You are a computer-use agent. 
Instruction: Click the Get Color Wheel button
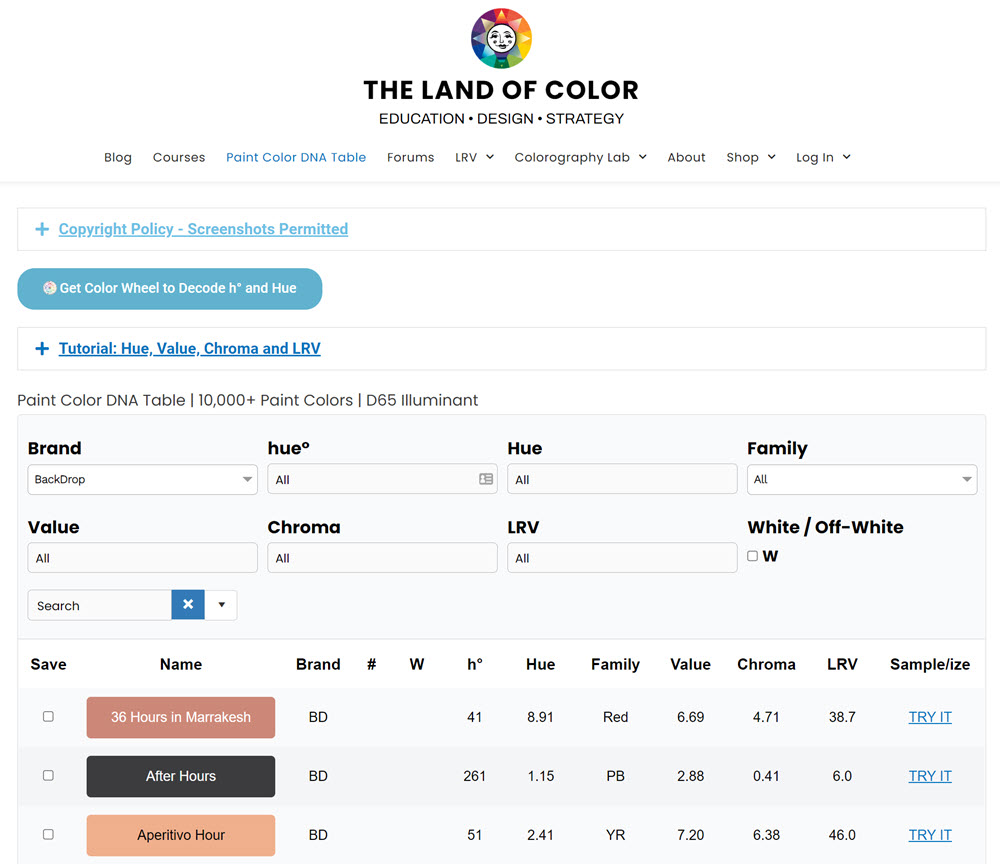[170, 288]
